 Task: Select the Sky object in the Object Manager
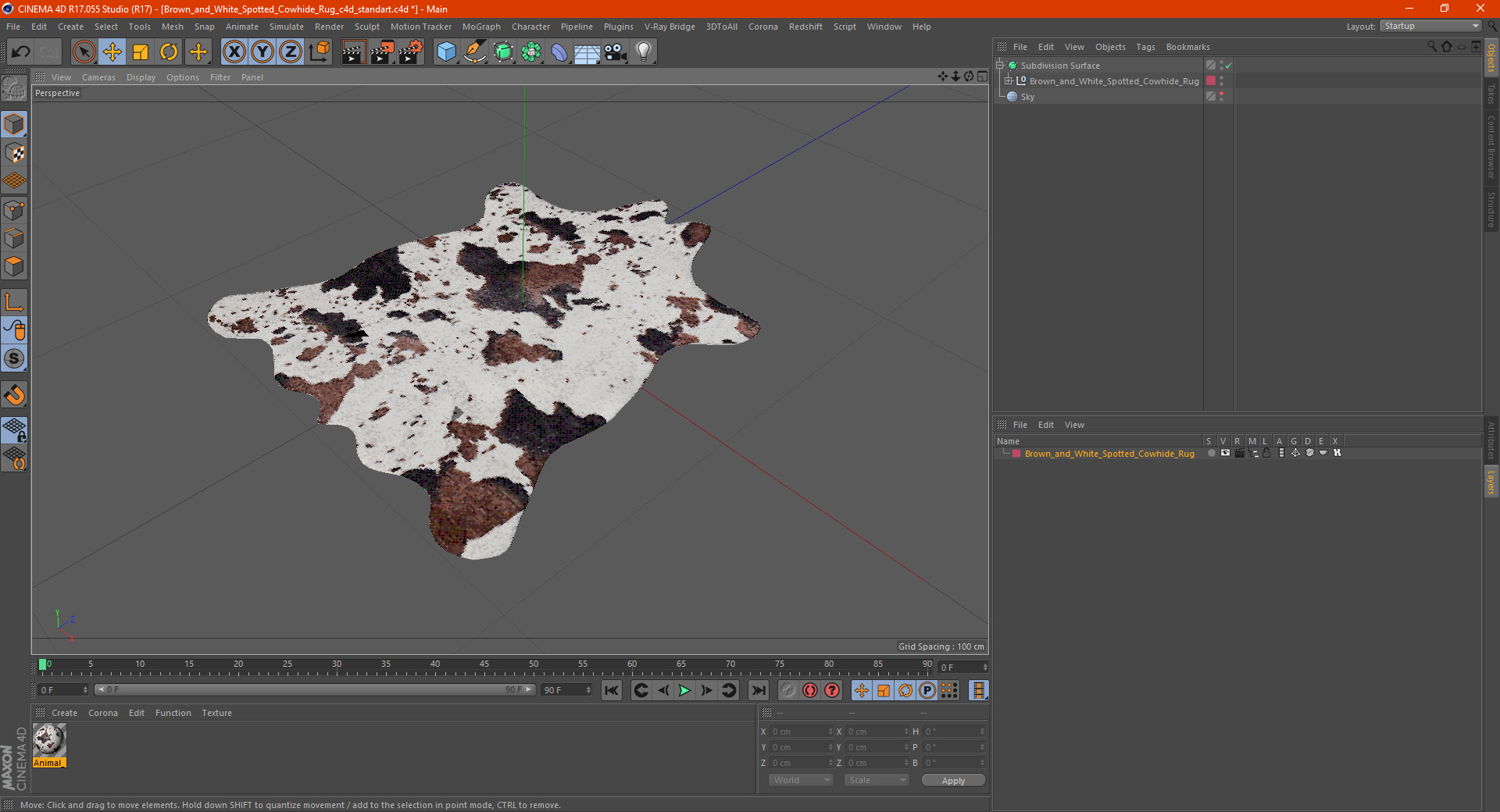(1027, 97)
